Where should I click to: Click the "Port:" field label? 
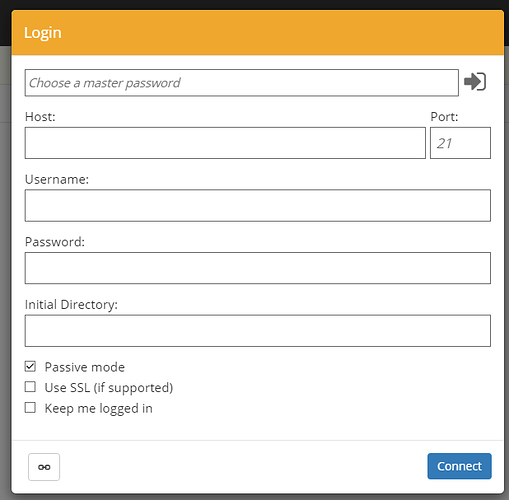point(444,117)
